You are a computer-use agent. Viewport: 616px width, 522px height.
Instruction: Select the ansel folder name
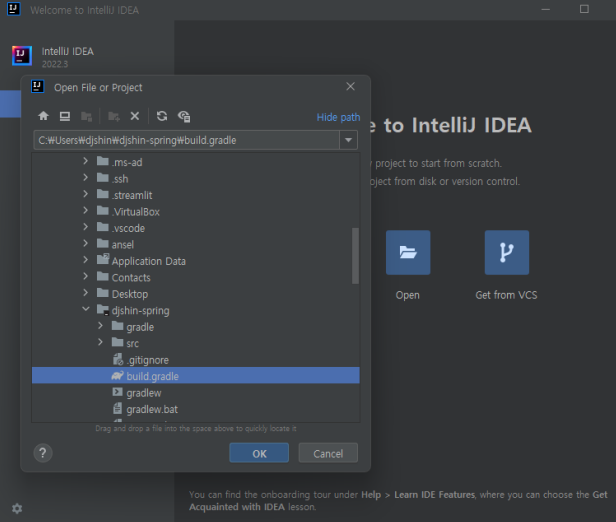pos(123,245)
